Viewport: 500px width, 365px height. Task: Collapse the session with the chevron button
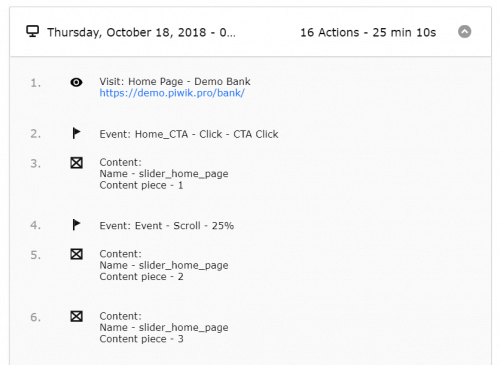click(464, 32)
